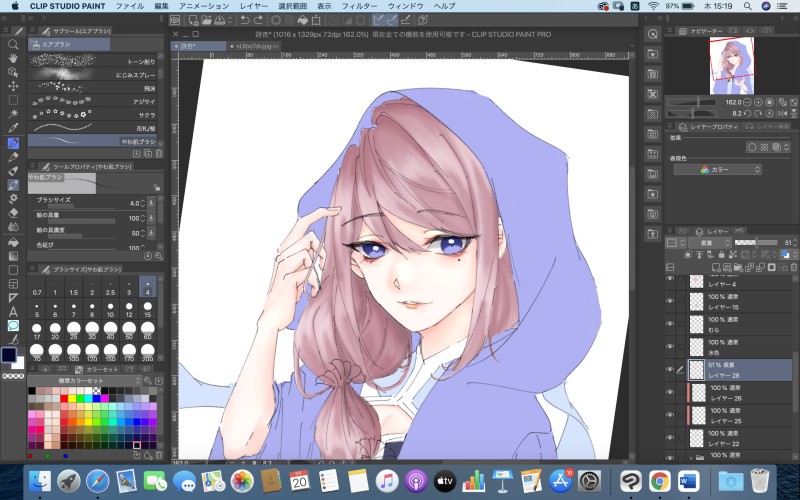Image resolution: width=800 pixels, height=500 pixels.
Task: Select the Eyedropper tool
Action: 13,128
